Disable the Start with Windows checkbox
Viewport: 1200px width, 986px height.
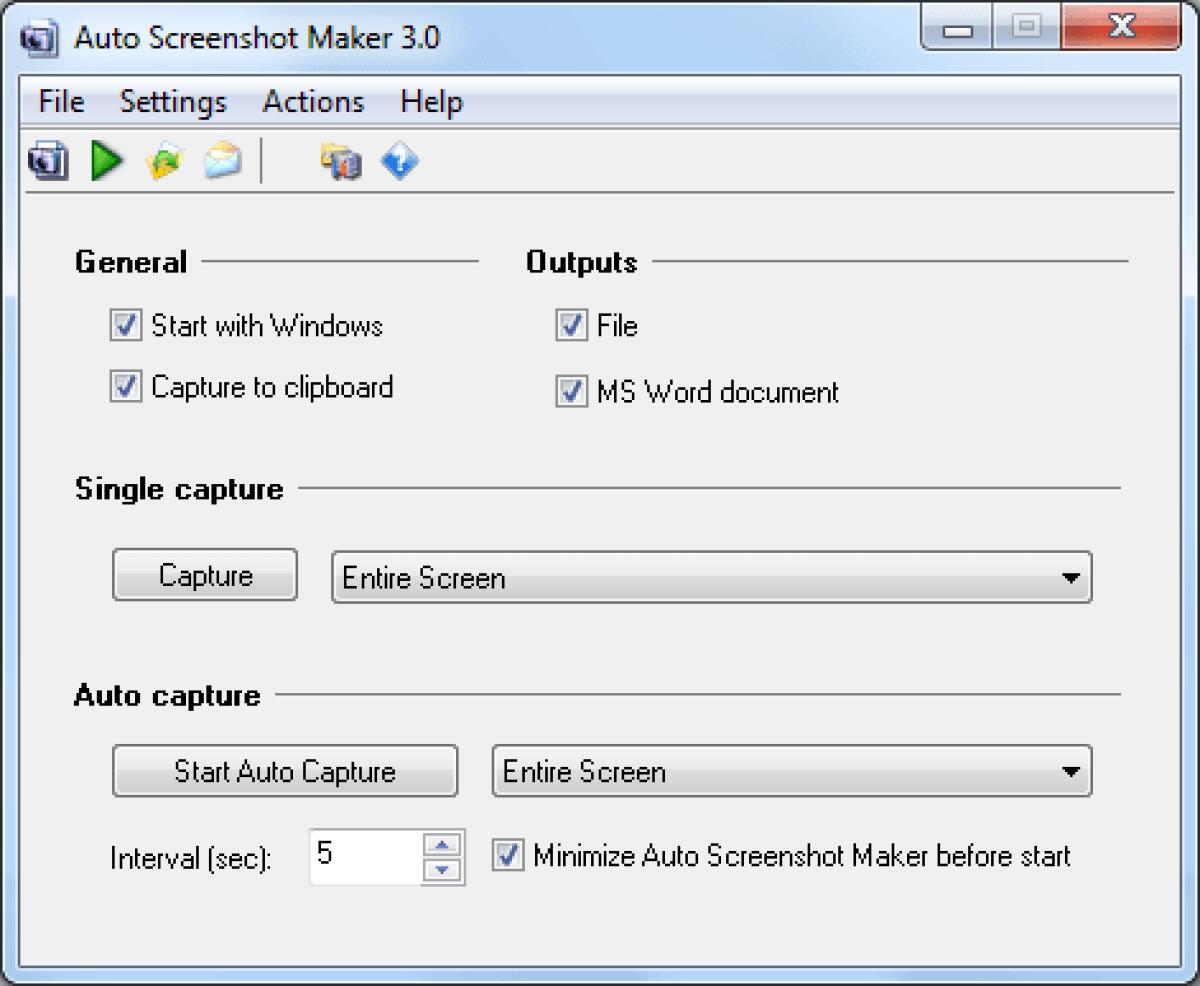pos(125,325)
